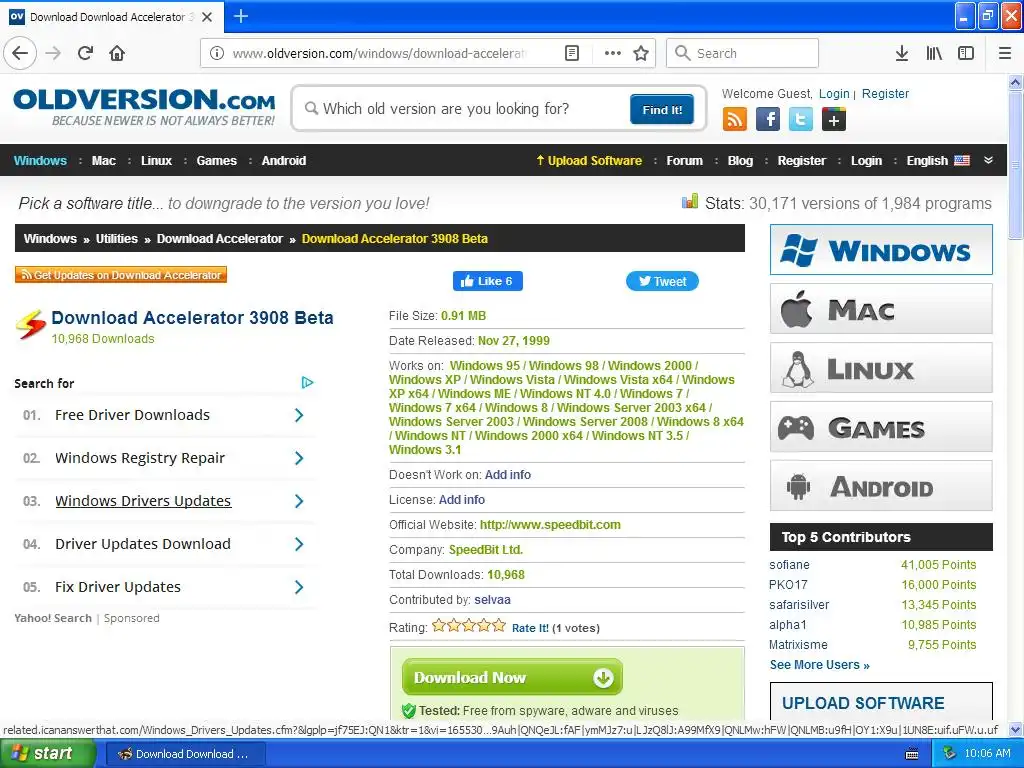Open site information icon in address bar
The height and width of the screenshot is (768, 1024).
pyautogui.click(x=217, y=53)
